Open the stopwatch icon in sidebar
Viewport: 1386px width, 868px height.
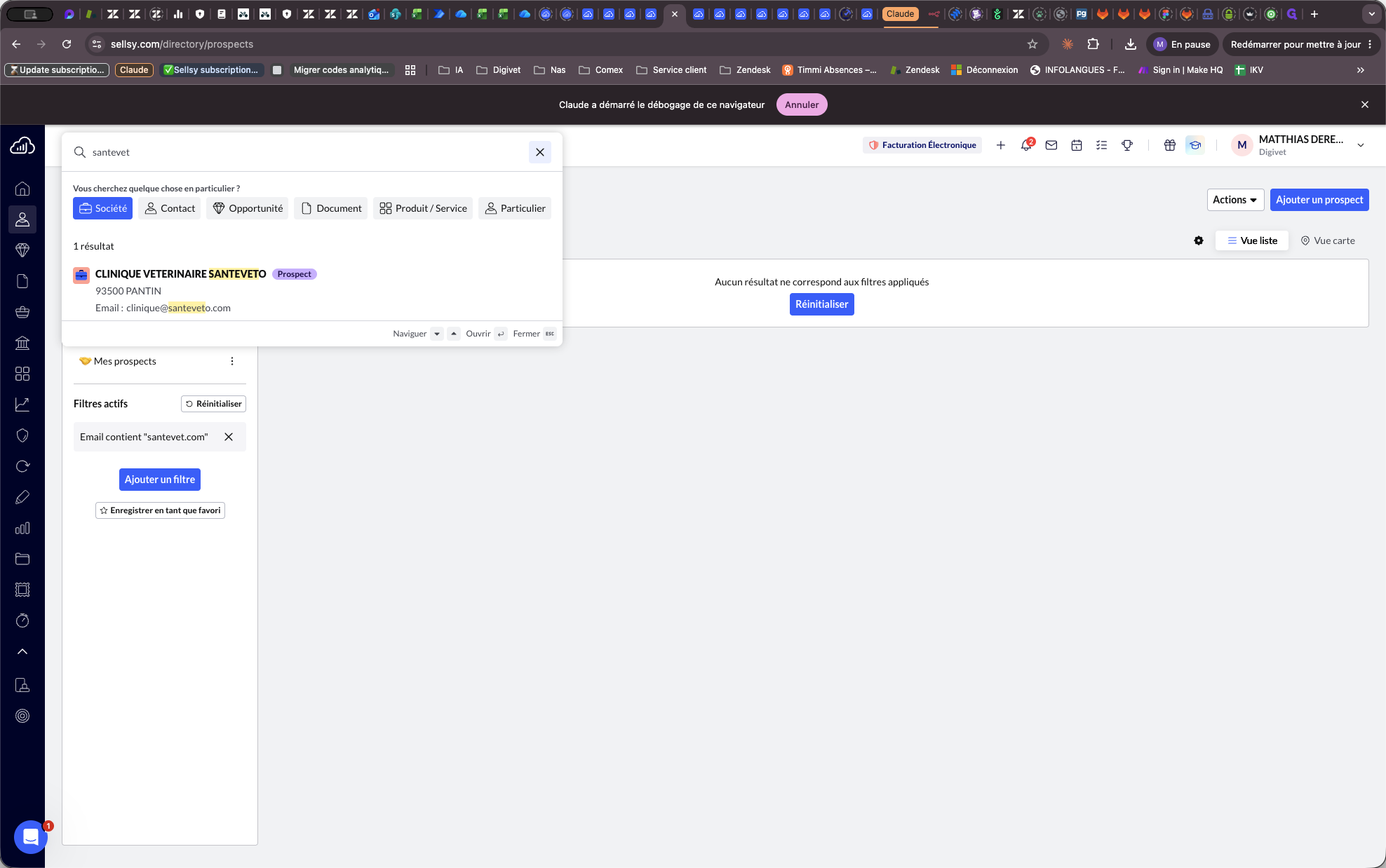point(22,621)
